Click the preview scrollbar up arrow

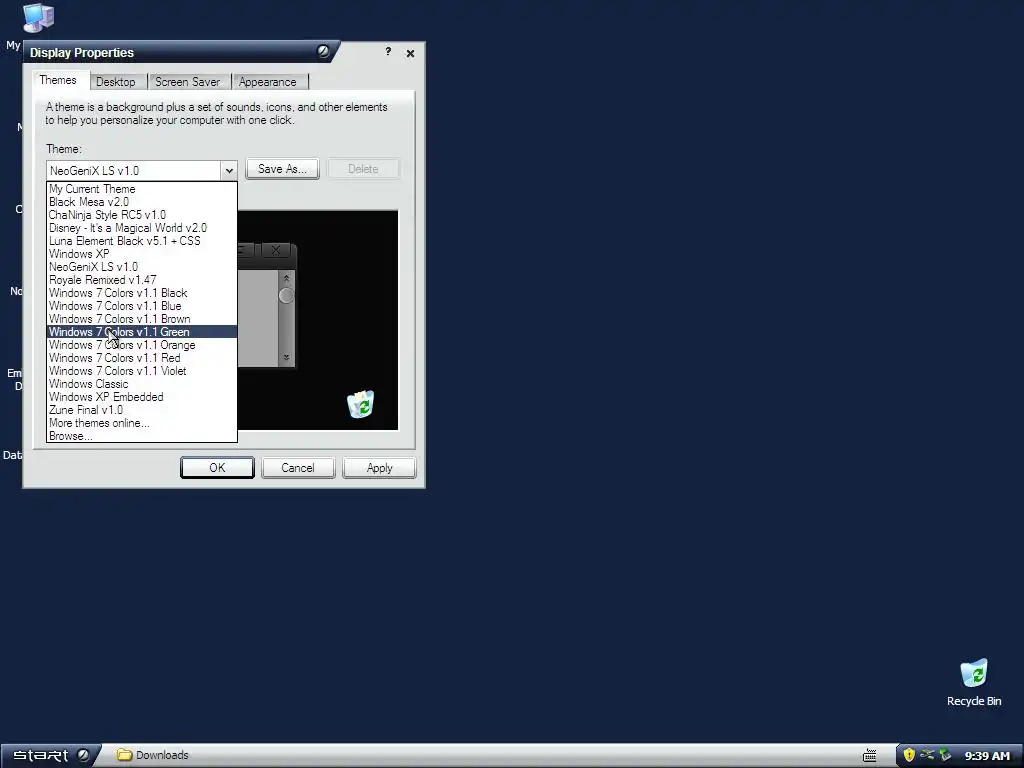pyautogui.click(x=286, y=279)
